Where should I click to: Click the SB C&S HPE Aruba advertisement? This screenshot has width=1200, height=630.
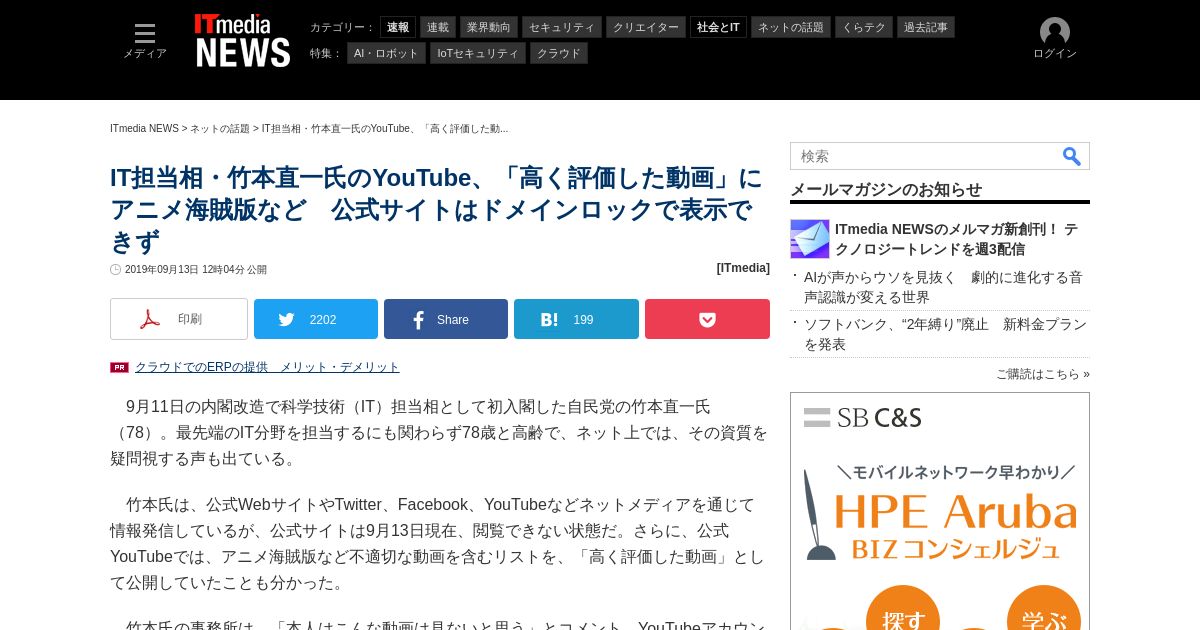[940, 511]
